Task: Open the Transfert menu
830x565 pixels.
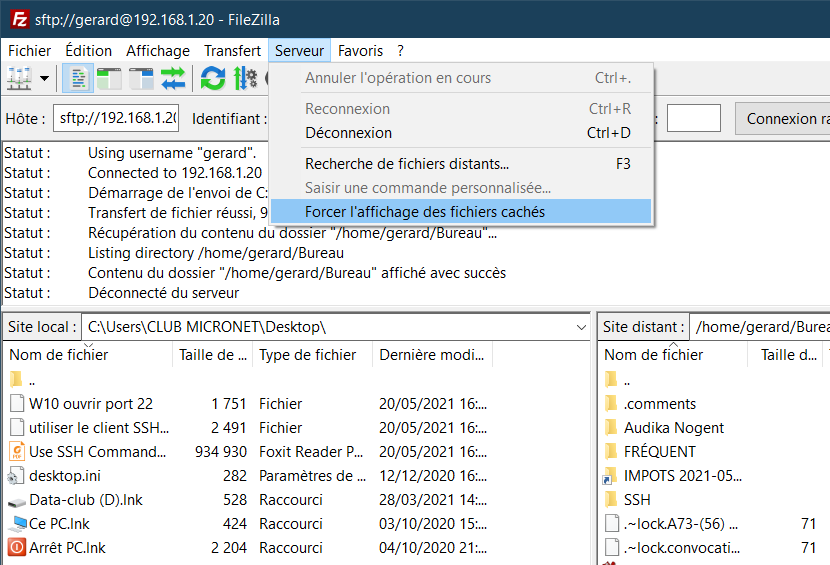Action: click(232, 51)
